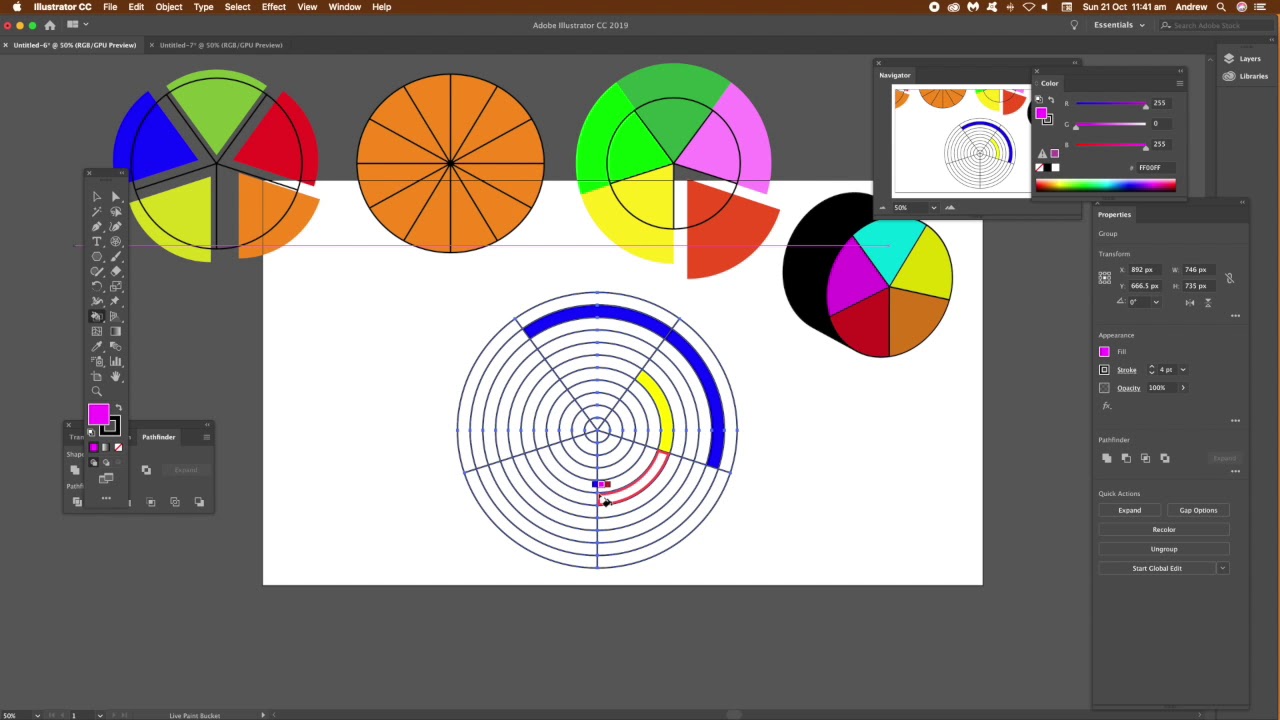This screenshot has height=720, width=1280.
Task: Select the Hand tool
Action: click(x=116, y=376)
